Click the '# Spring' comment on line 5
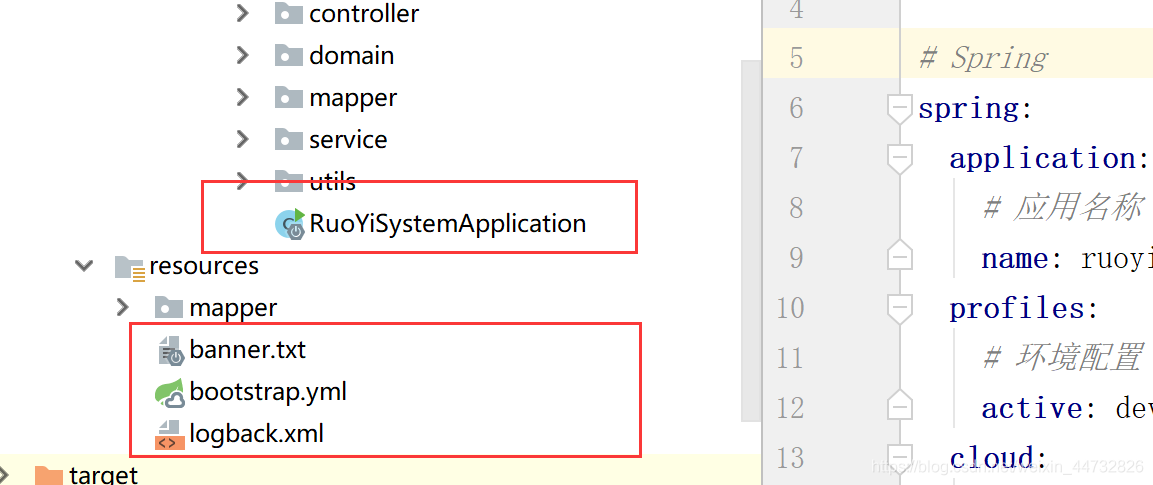This screenshot has height=485, width=1153. [983, 58]
